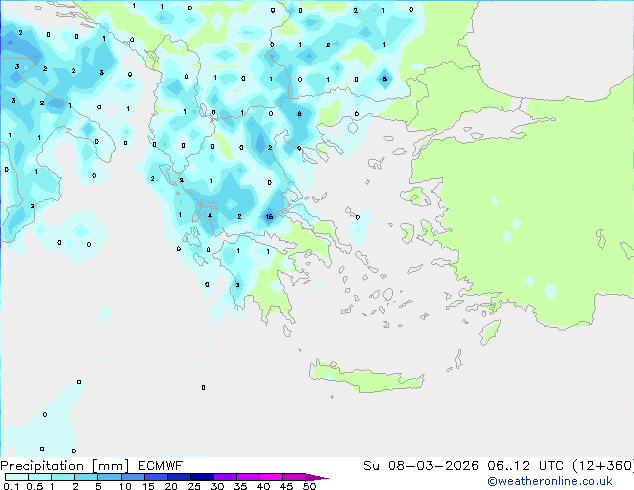The height and width of the screenshot is (490, 634).
Task: Click the "Su 08-03-2026" date text
Action: coord(421,466)
